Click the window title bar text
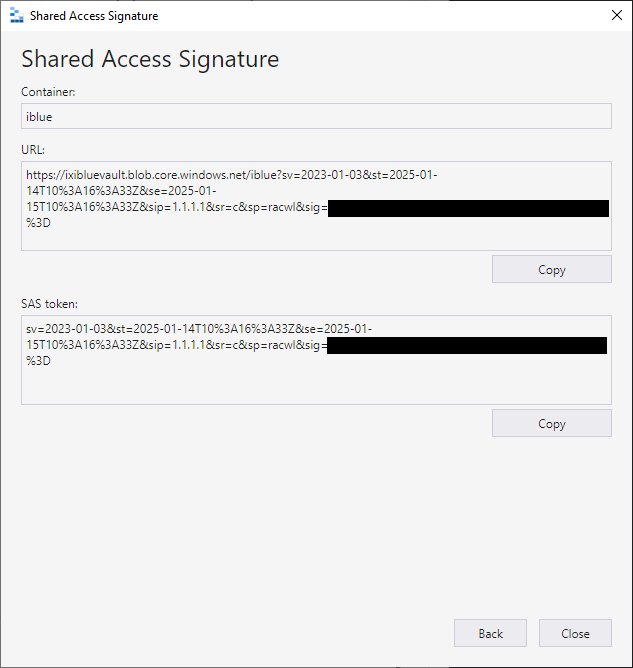Image resolution: width=633 pixels, height=668 pixels. point(94,16)
